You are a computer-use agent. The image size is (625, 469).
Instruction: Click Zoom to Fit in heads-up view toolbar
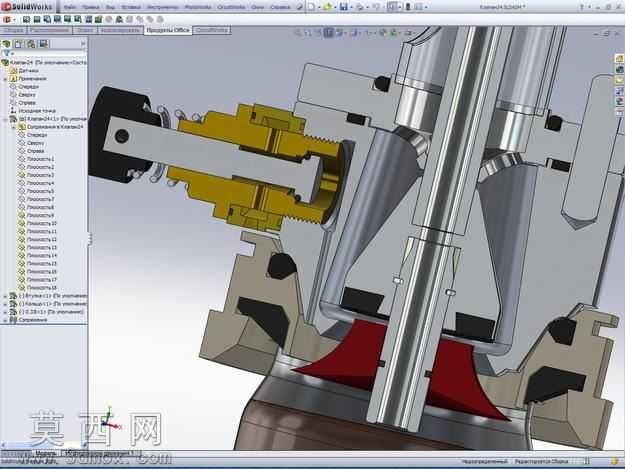coord(298,33)
